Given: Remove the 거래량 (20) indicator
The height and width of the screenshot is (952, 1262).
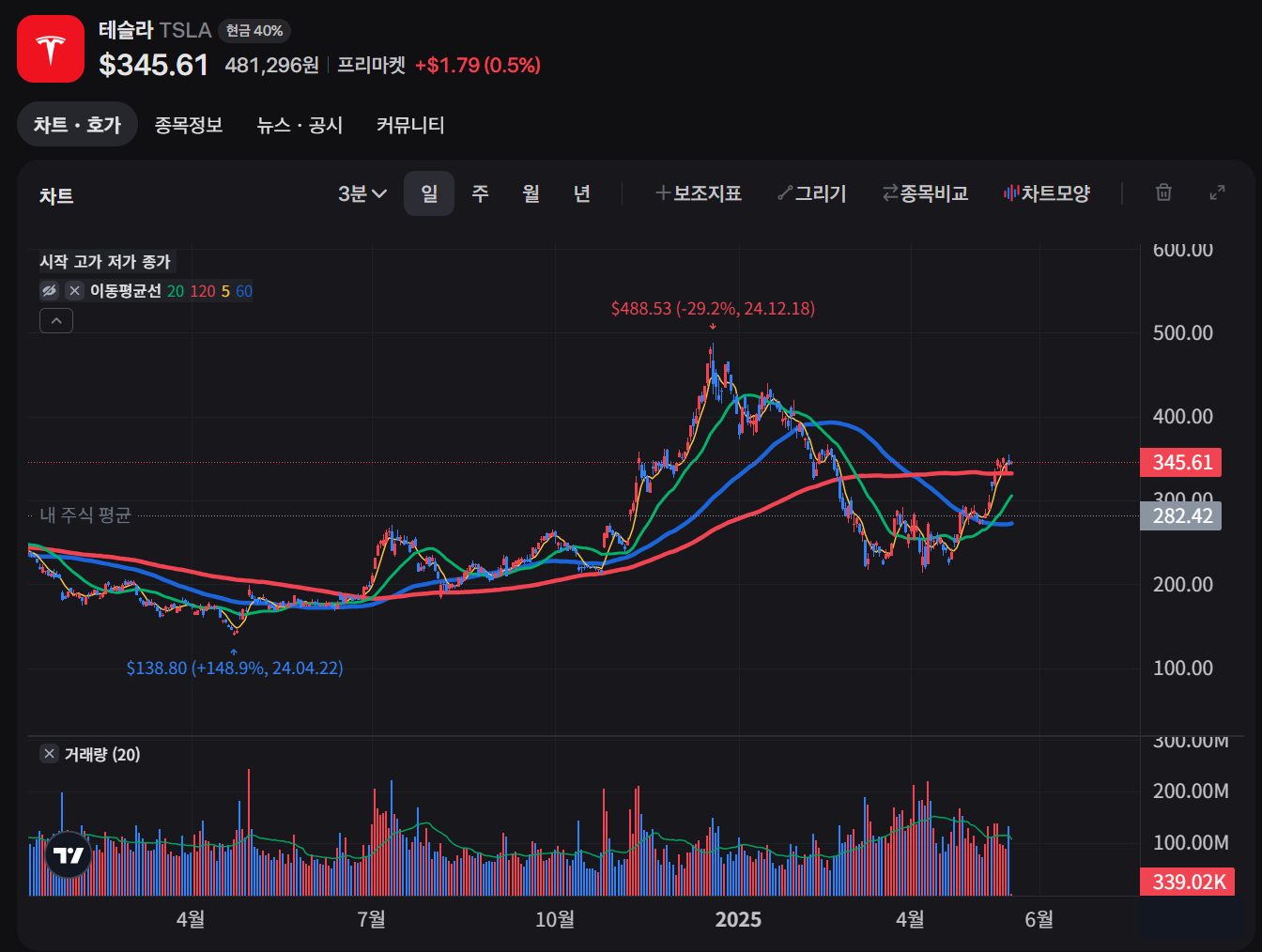Looking at the screenshot, I should point(50,754).
